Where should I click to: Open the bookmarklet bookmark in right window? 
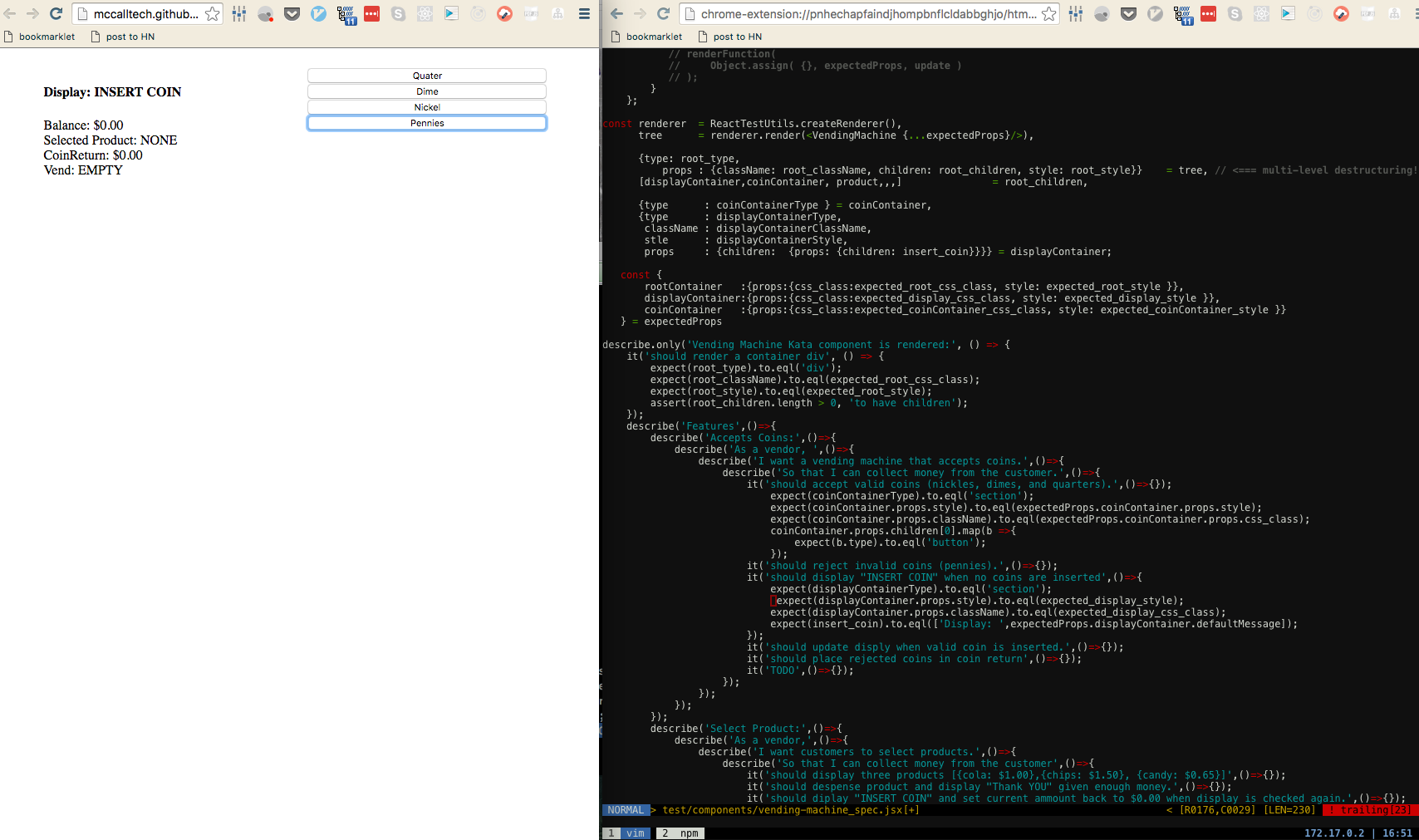point(646,37)
